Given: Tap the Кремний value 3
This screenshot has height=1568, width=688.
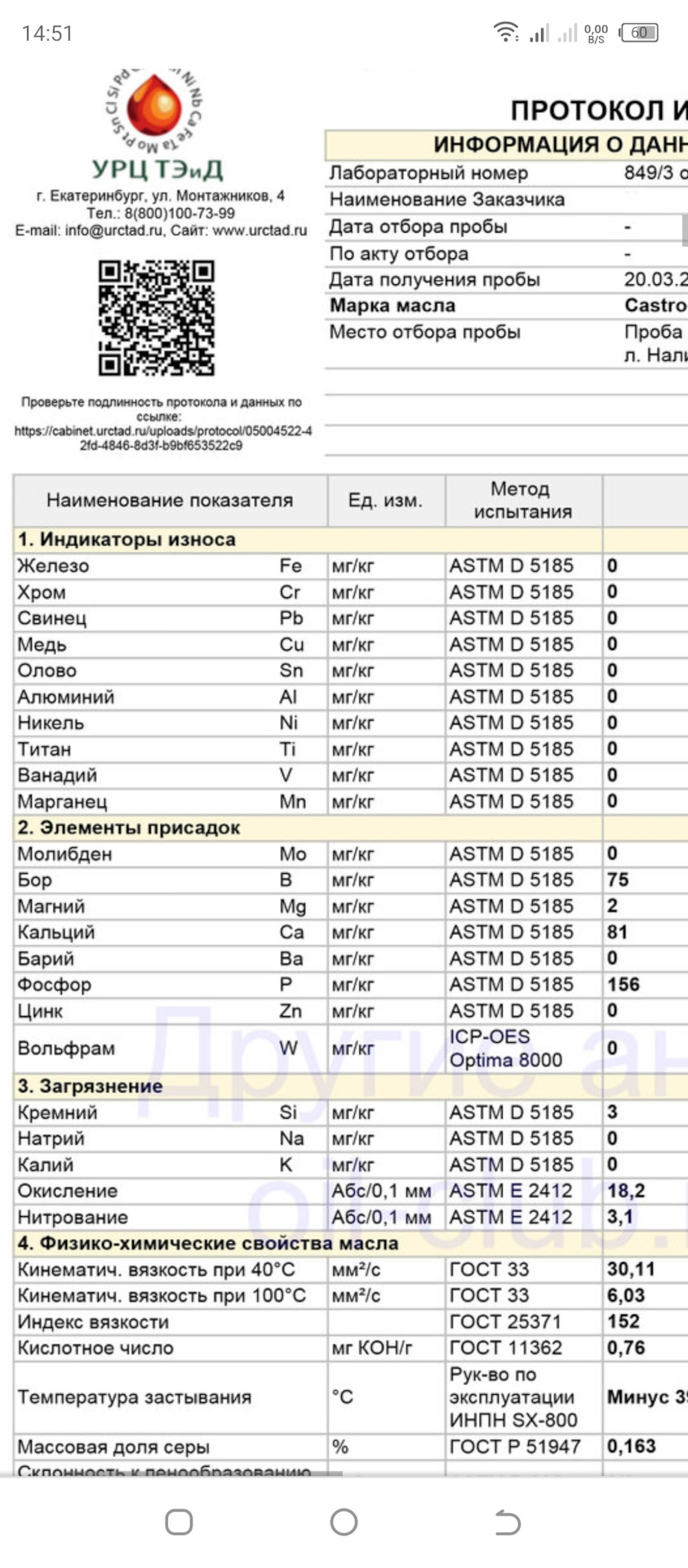Looking at the screenshot, I should 613,1112.
